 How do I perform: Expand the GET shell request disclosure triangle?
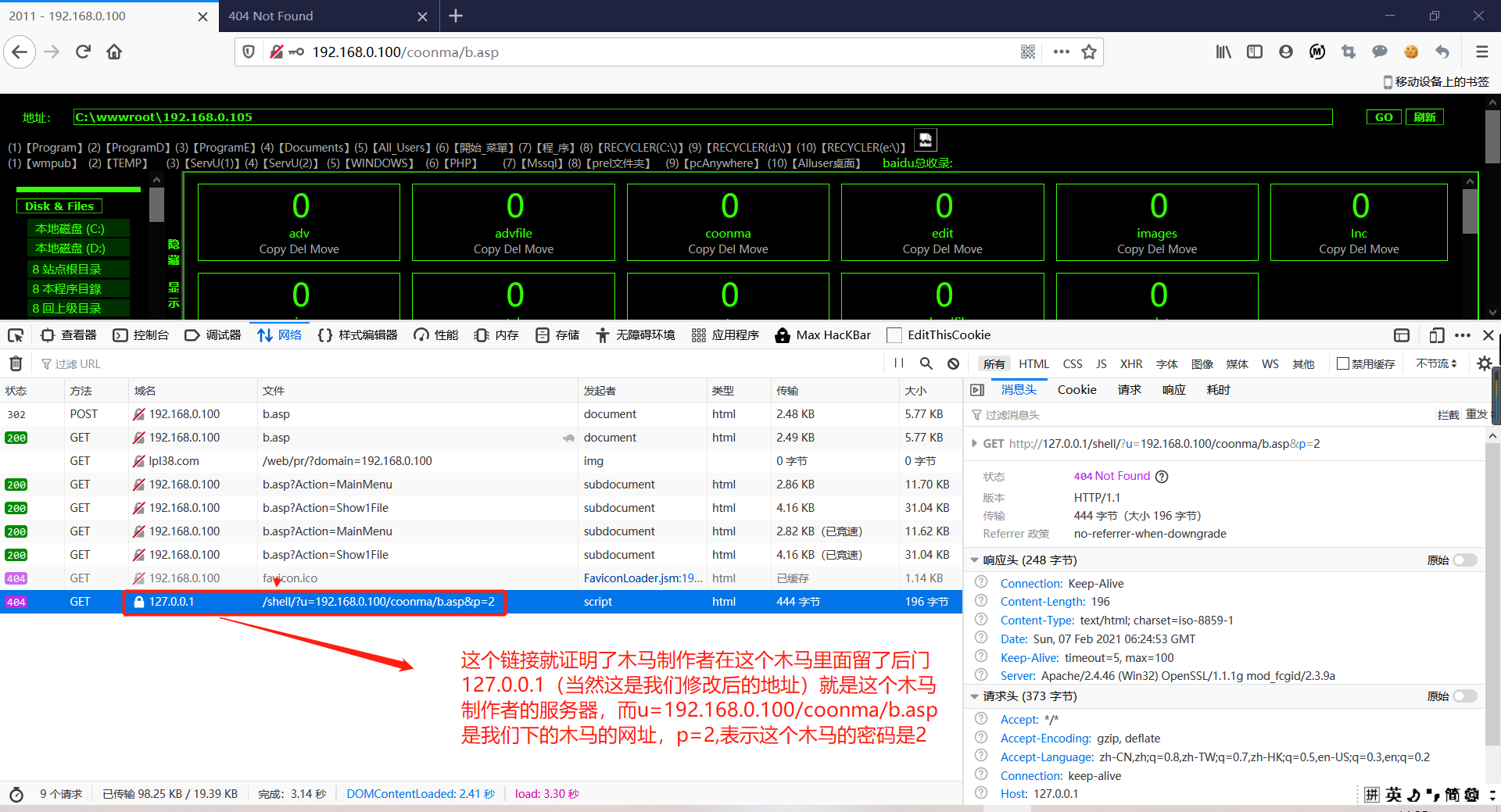[974, 443]
